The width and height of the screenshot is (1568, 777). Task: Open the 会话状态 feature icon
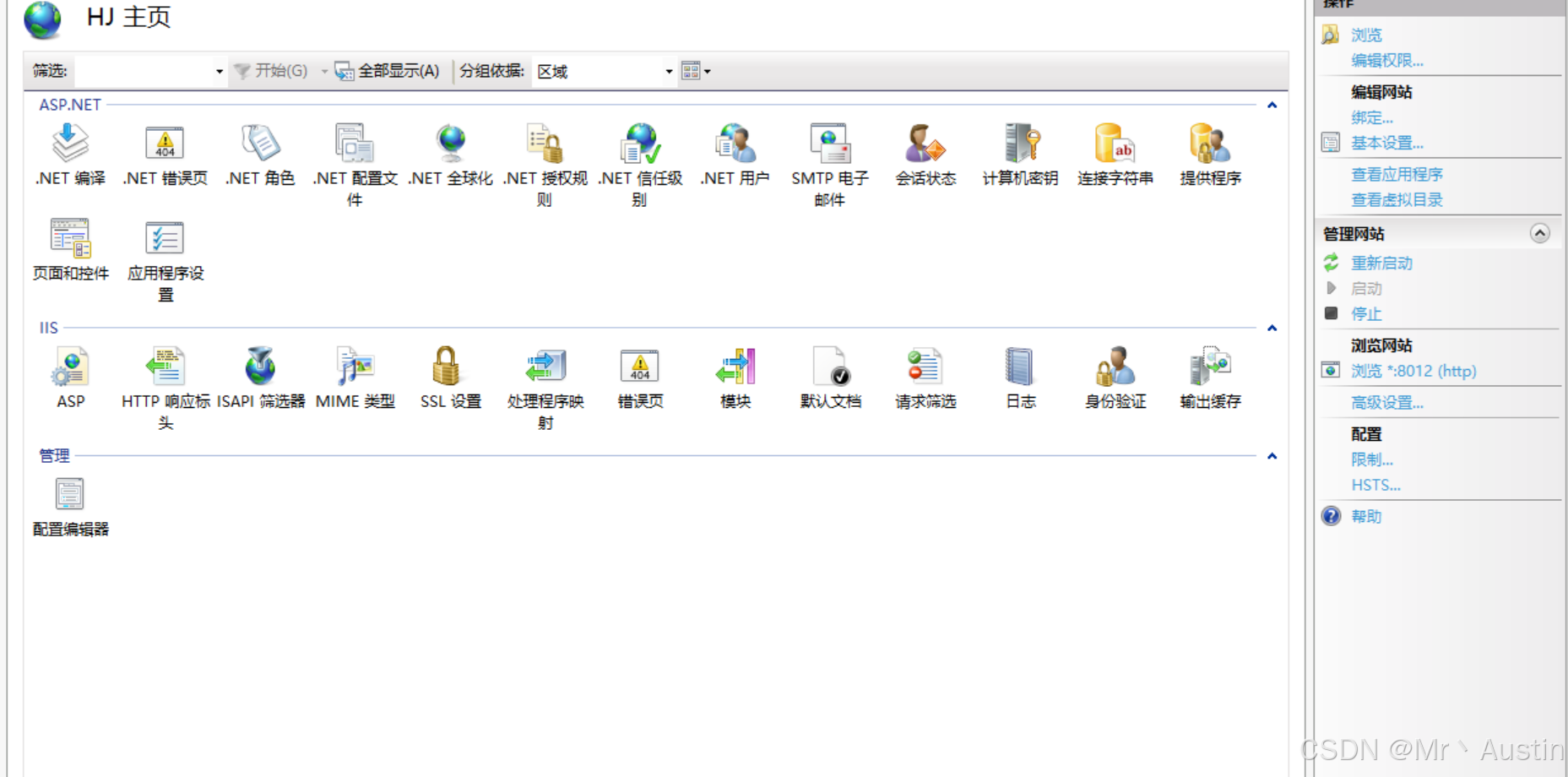tap(925, 144)
